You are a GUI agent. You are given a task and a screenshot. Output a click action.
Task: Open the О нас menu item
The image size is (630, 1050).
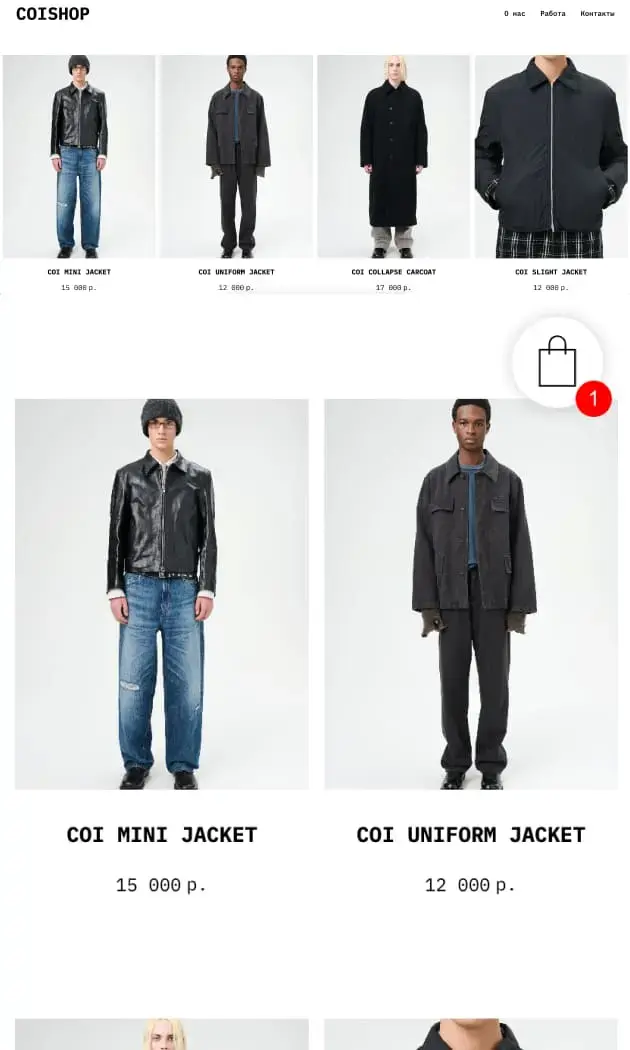(514, 13)
